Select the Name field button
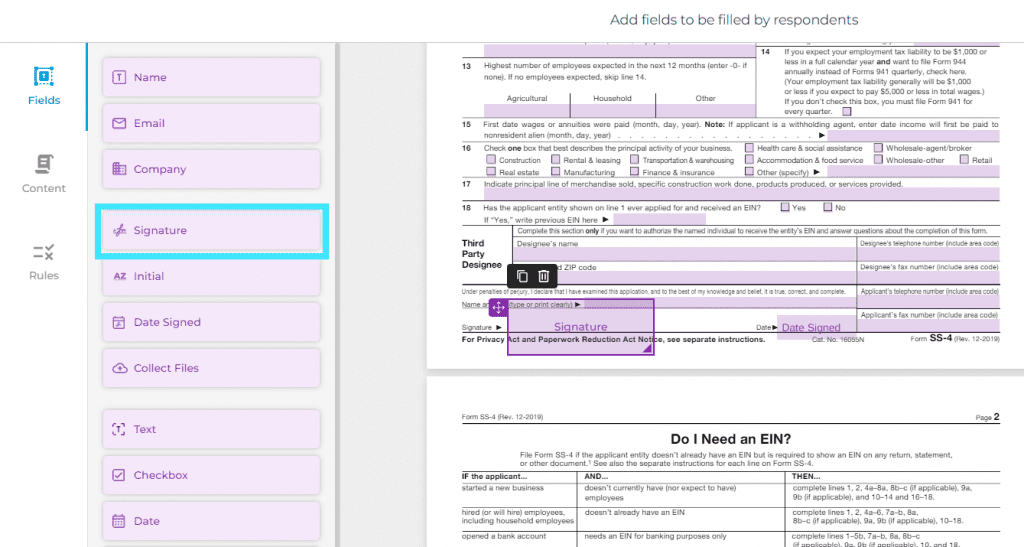Screen dimensions: 1024x547 [x=211, y=77]
